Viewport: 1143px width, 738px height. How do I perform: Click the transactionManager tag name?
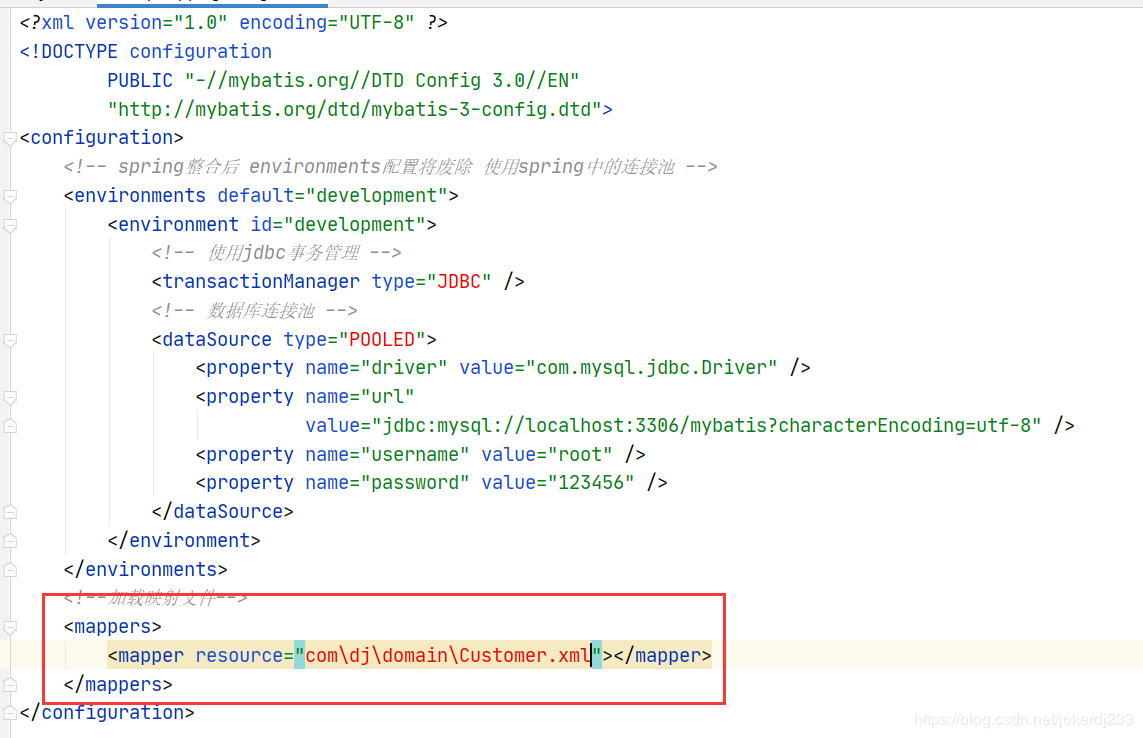pos(261,281)
